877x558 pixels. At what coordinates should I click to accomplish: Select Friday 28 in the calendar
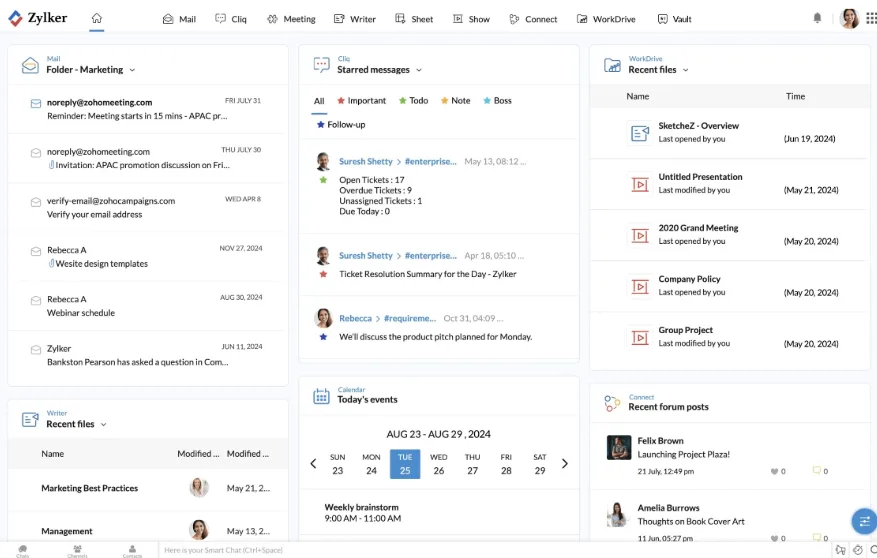(506, 464)
